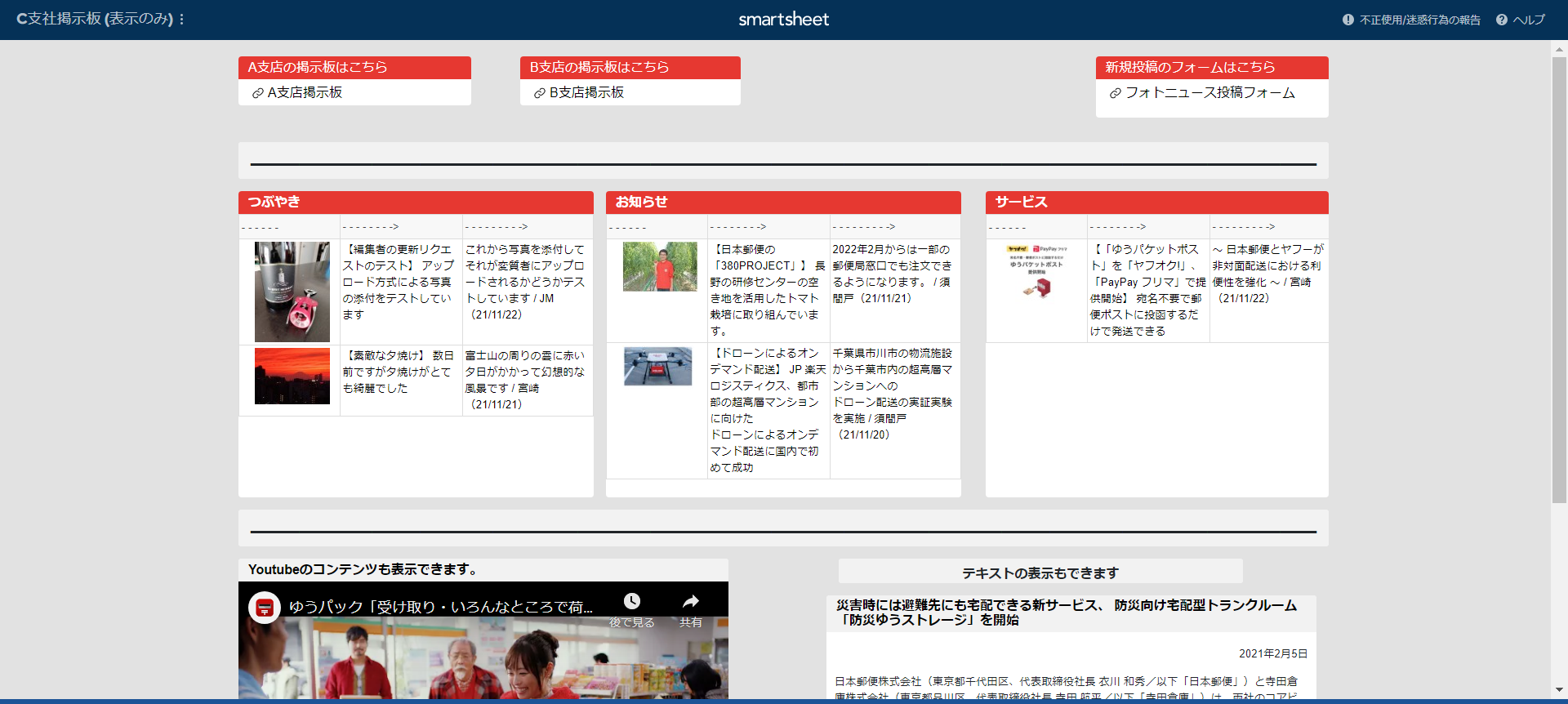The image size is (1568, 704).
Task: Select the 【「ゆうパケットポスト」を「ヤフオク!」 cell
Action: click(x=1148, y=291)
